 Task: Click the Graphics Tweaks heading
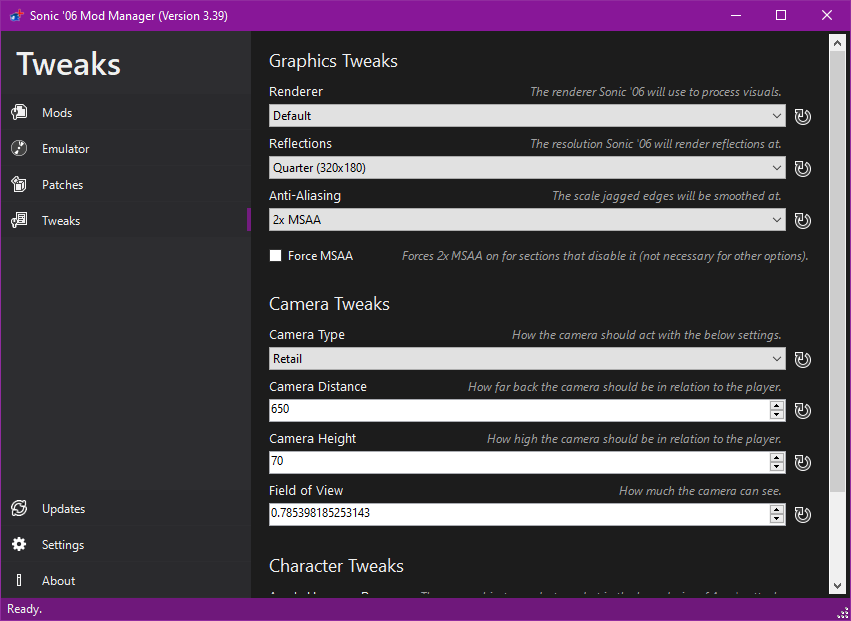333,61
